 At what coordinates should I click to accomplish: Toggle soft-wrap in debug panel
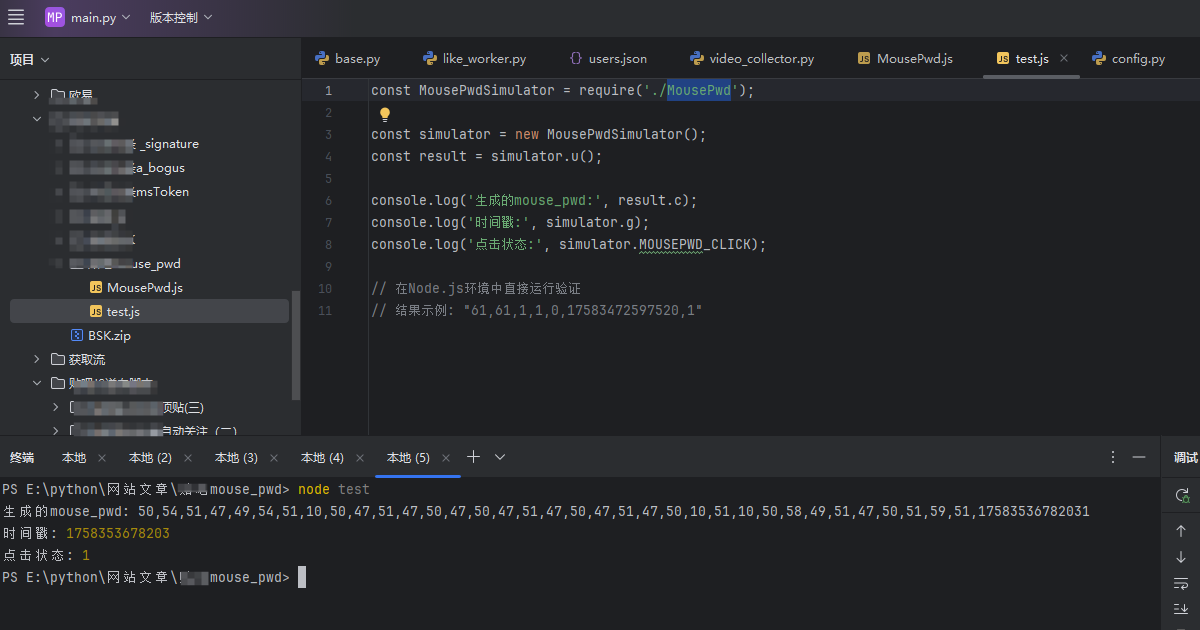pos(1181,583)
